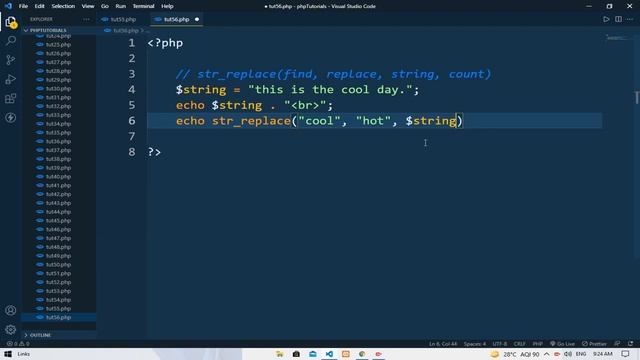Open the Extensions view

tap(11, 98)
